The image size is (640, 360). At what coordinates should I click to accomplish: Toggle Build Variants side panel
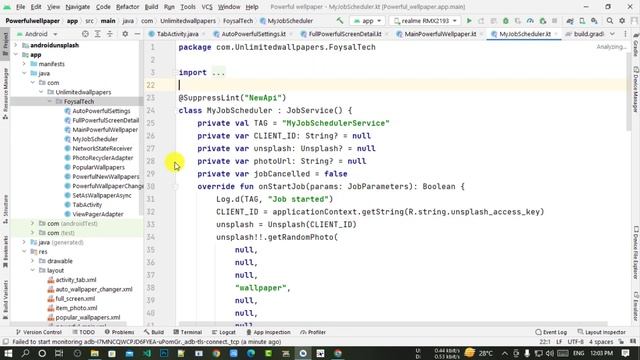[x=5, y=300]
